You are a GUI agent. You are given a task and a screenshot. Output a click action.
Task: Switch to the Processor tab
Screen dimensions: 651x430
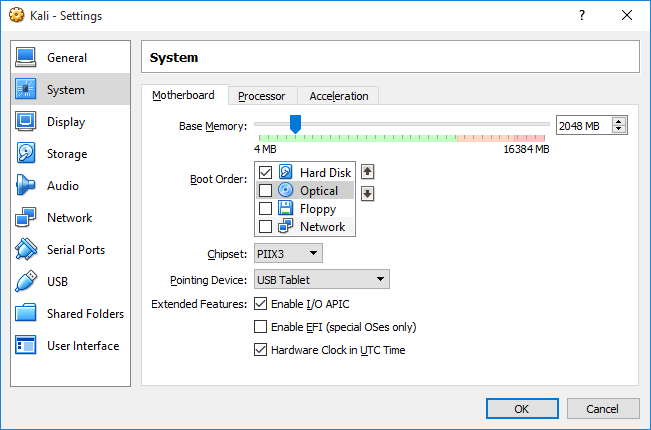pyautogui.click(x=262, y=96)
